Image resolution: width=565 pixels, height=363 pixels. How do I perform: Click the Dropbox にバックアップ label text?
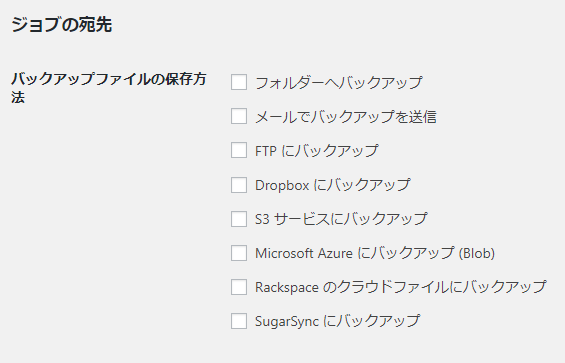(x=333, y=185)
